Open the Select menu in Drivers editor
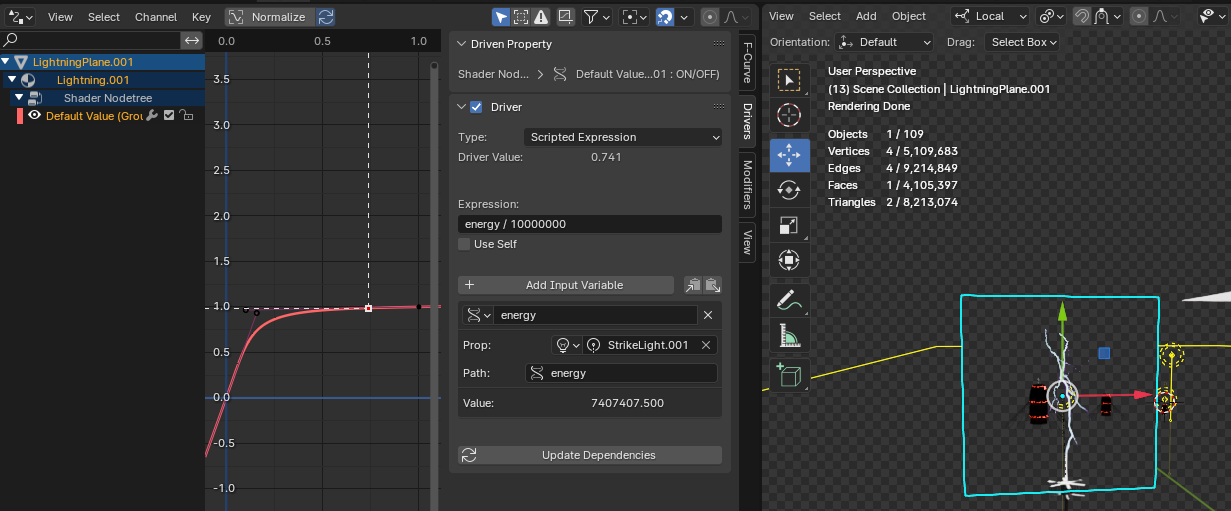The image size is (1231, 511). pos(104,17)
